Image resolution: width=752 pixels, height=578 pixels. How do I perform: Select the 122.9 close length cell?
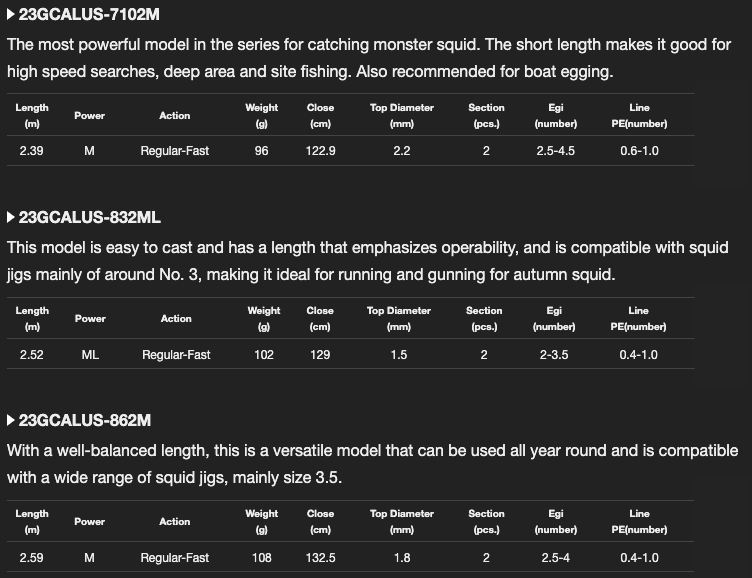tap(321, 151)
